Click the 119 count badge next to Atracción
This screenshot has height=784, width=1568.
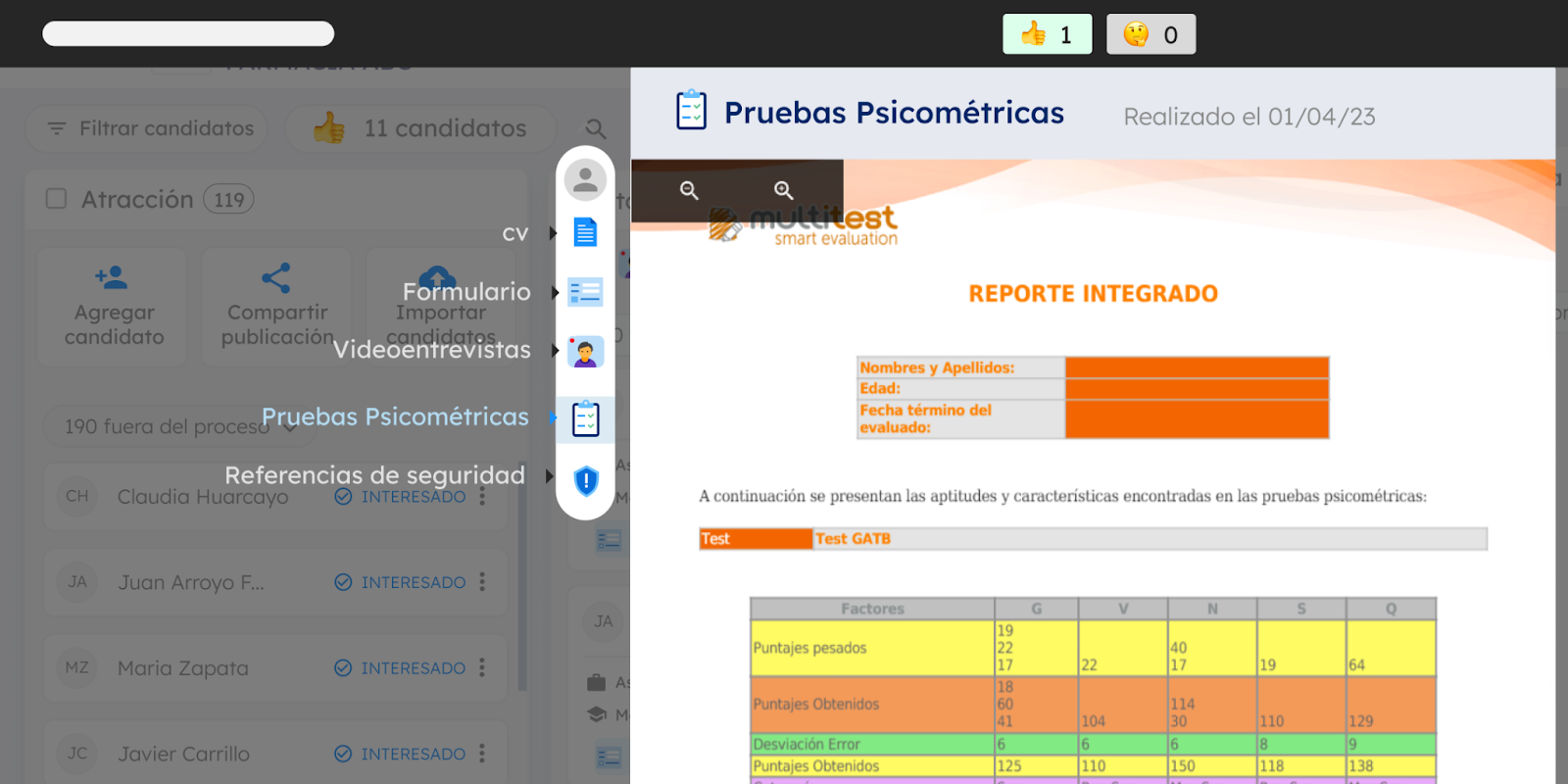[228, 200]
